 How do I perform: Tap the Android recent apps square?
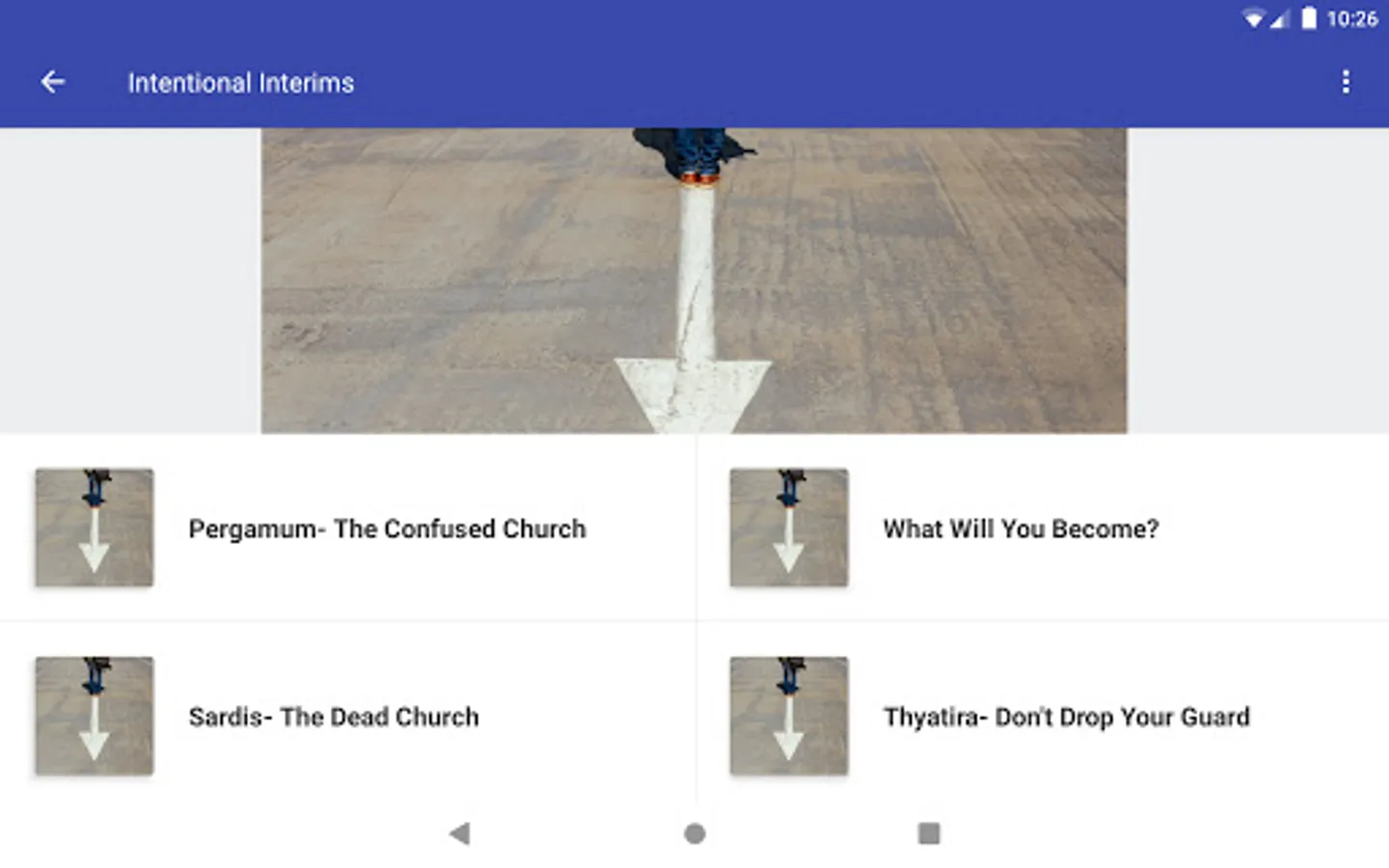(929, 833)
